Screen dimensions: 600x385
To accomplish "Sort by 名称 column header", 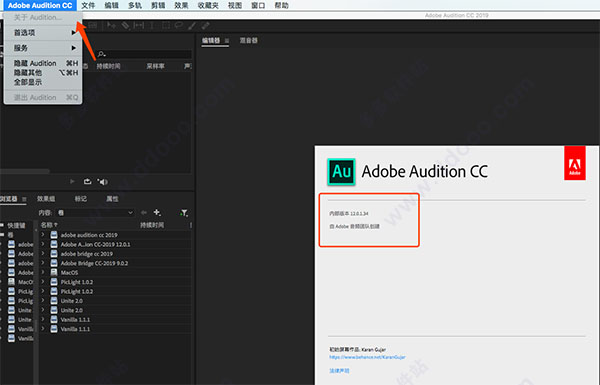I will point(49,225).
